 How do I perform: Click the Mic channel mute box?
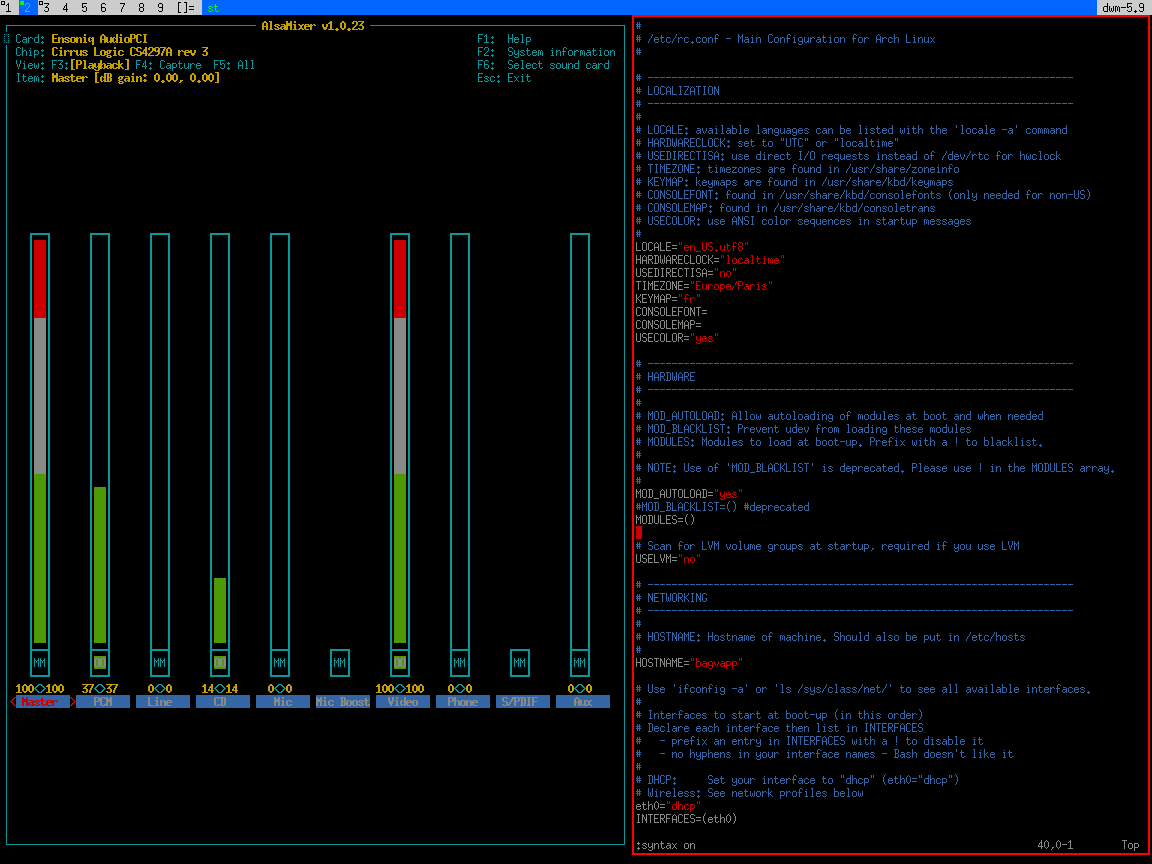280,662
